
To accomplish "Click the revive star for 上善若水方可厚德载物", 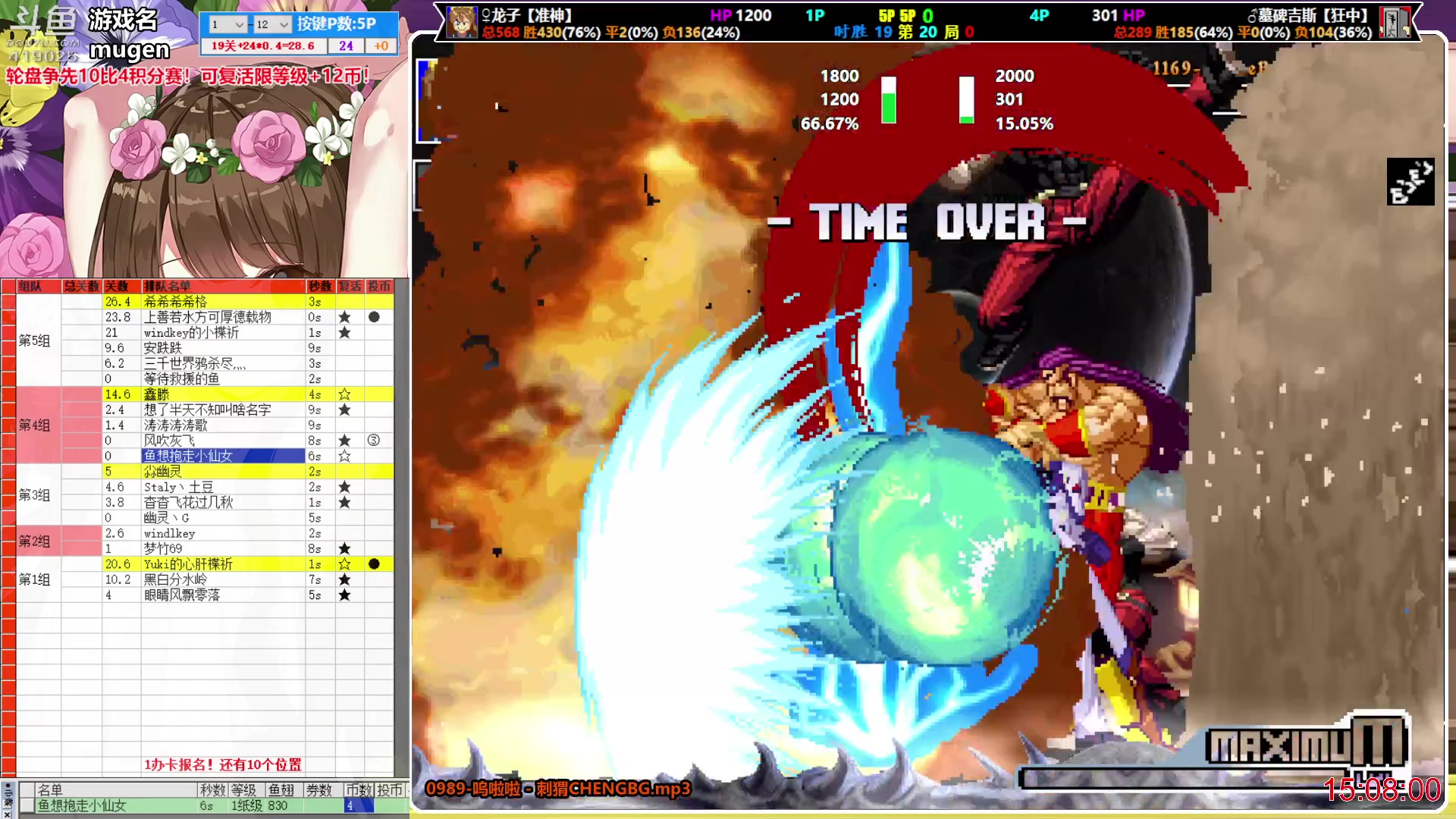I will (344, 317).
